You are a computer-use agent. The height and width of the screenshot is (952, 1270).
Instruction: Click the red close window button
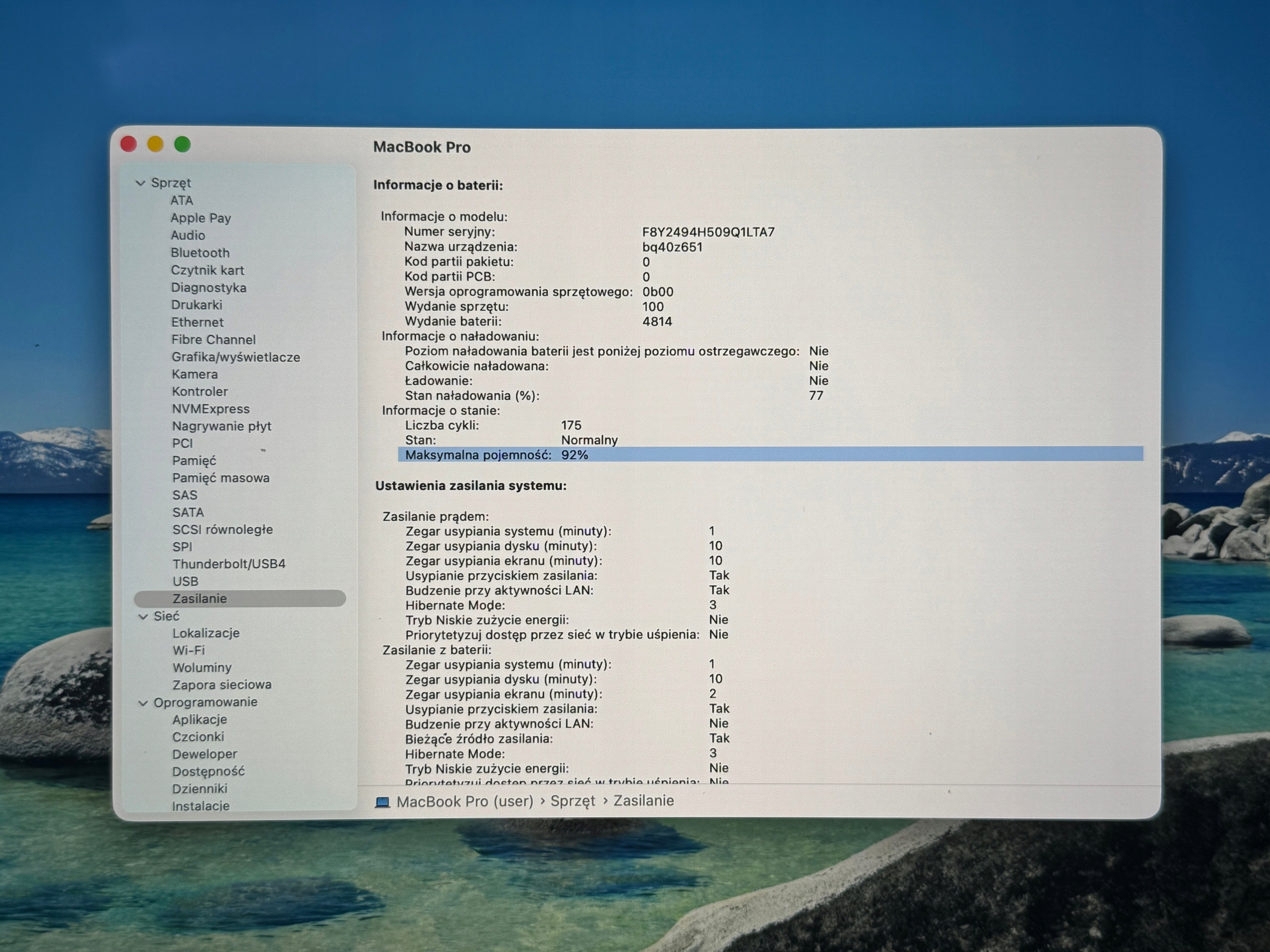(x=128, y=144)
